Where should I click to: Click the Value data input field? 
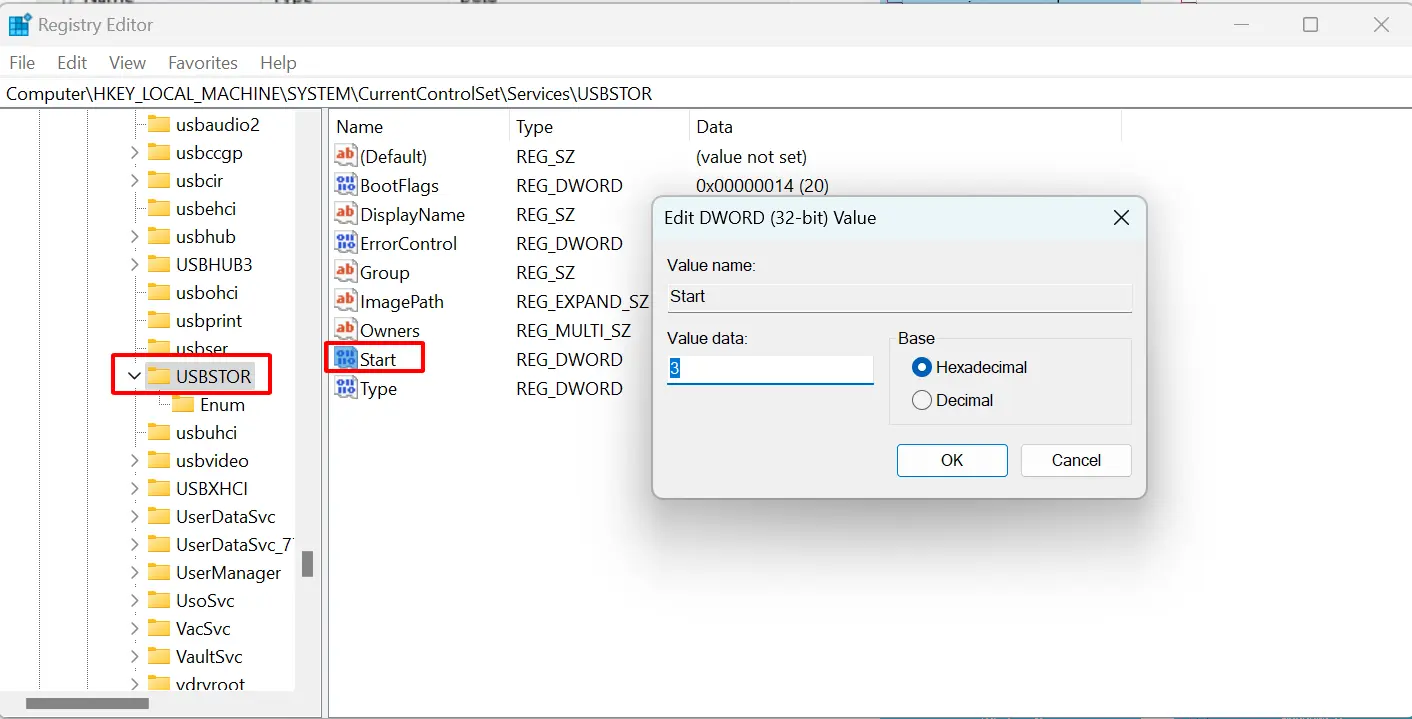click(770, 369)
